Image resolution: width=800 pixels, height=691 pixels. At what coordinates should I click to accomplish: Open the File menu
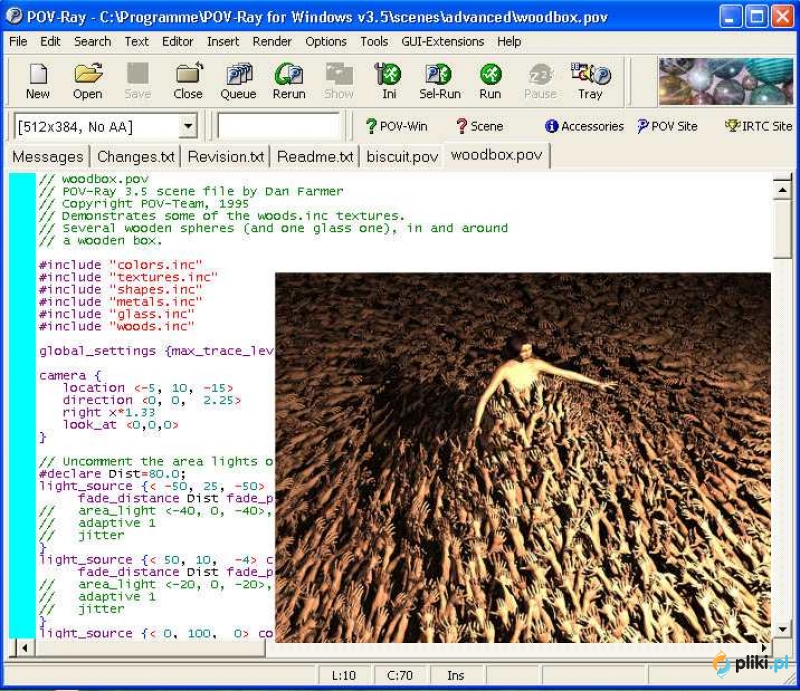tap(18, 41)
